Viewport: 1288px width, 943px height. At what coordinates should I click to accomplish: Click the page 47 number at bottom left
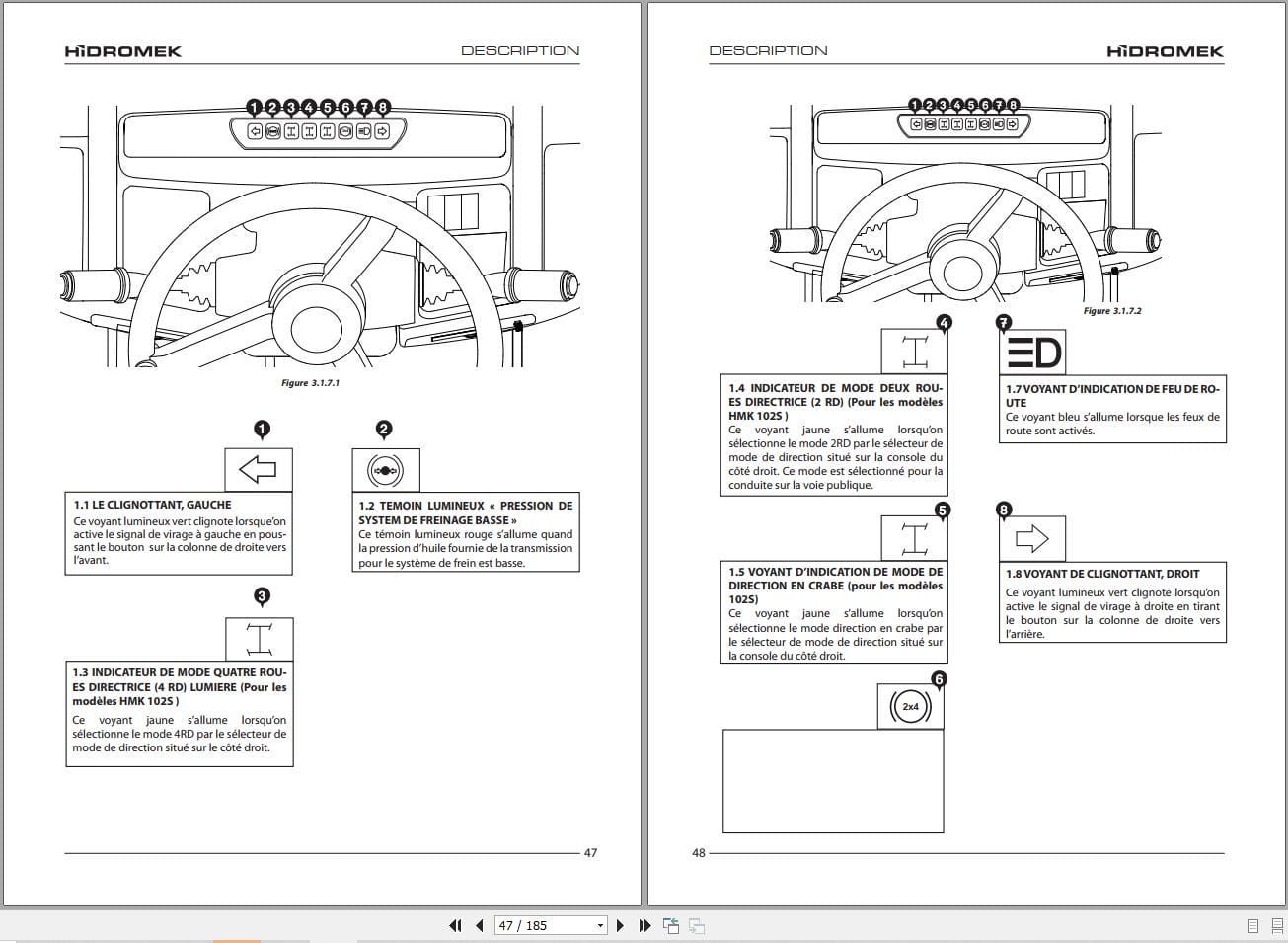590,851
